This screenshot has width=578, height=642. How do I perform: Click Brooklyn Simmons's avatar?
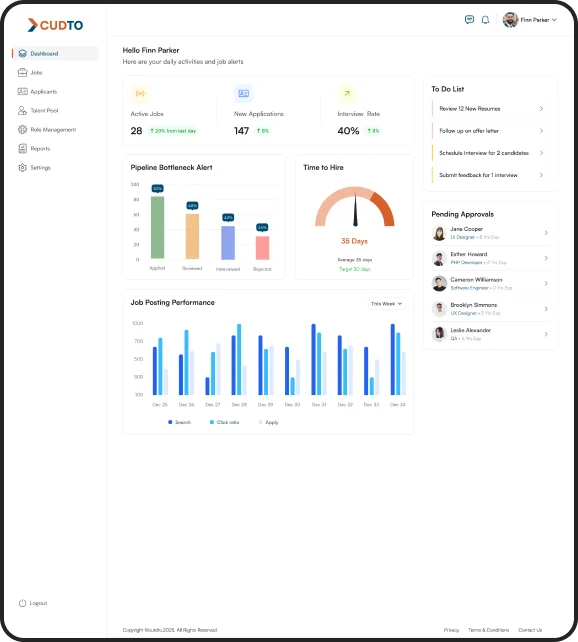[x=439, y=309]
